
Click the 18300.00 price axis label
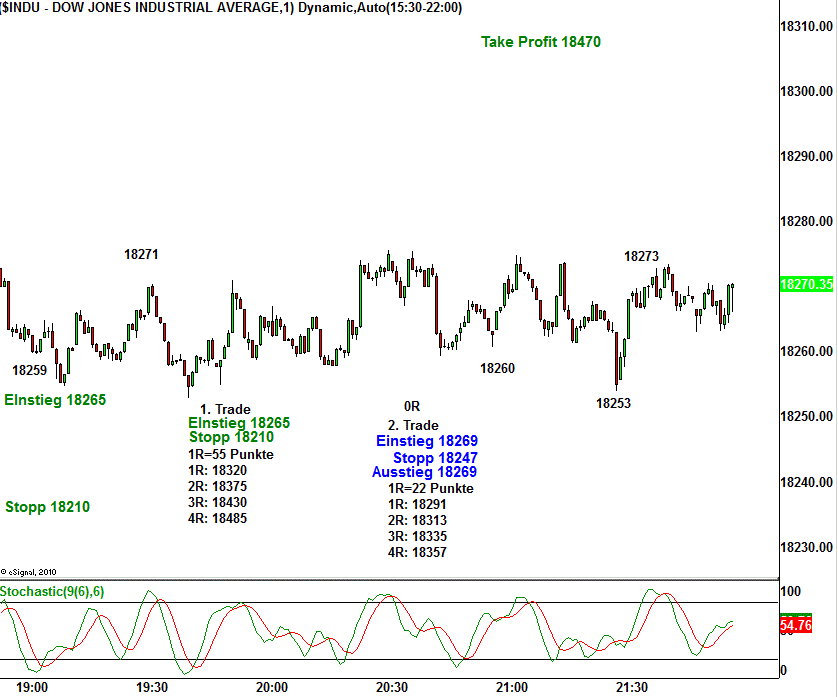pos(806,92)
